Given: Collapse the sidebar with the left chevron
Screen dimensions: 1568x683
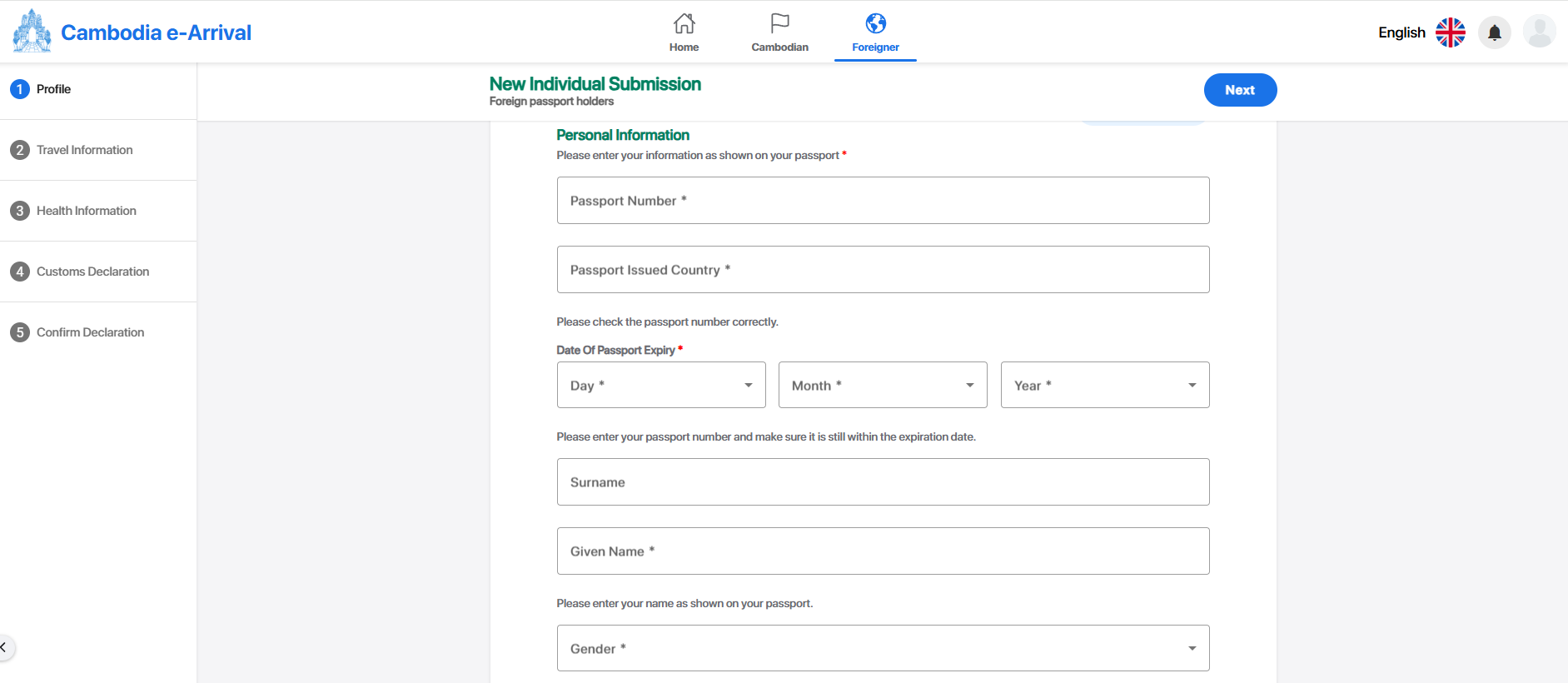Looking at the screenshot, I should point(4,647).
